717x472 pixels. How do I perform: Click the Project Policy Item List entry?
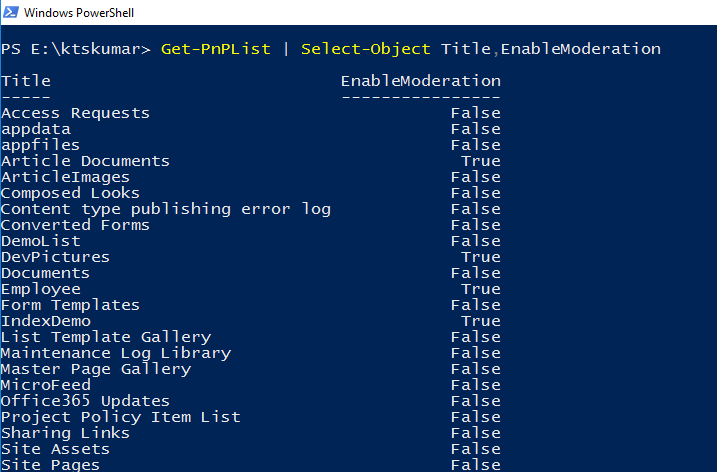click(120, 417)
